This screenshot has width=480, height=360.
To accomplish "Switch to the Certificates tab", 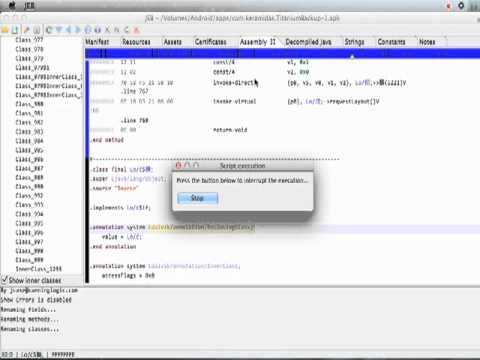I will click(x=211, y=42).
